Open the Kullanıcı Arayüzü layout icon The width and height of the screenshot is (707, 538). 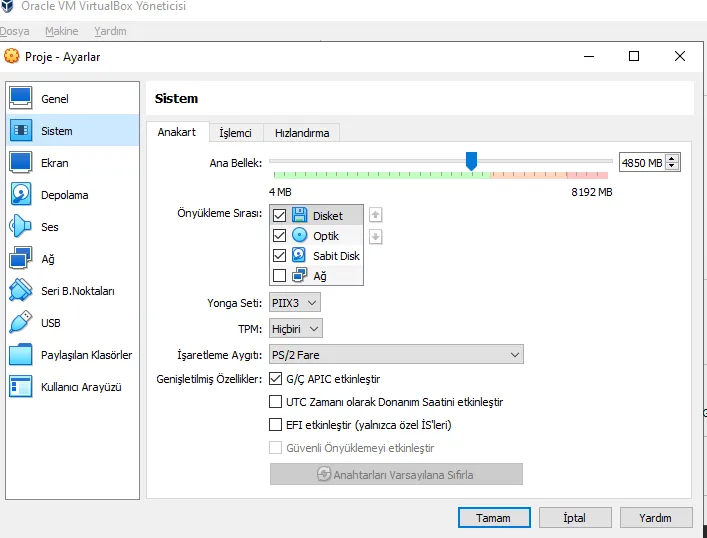20,386
